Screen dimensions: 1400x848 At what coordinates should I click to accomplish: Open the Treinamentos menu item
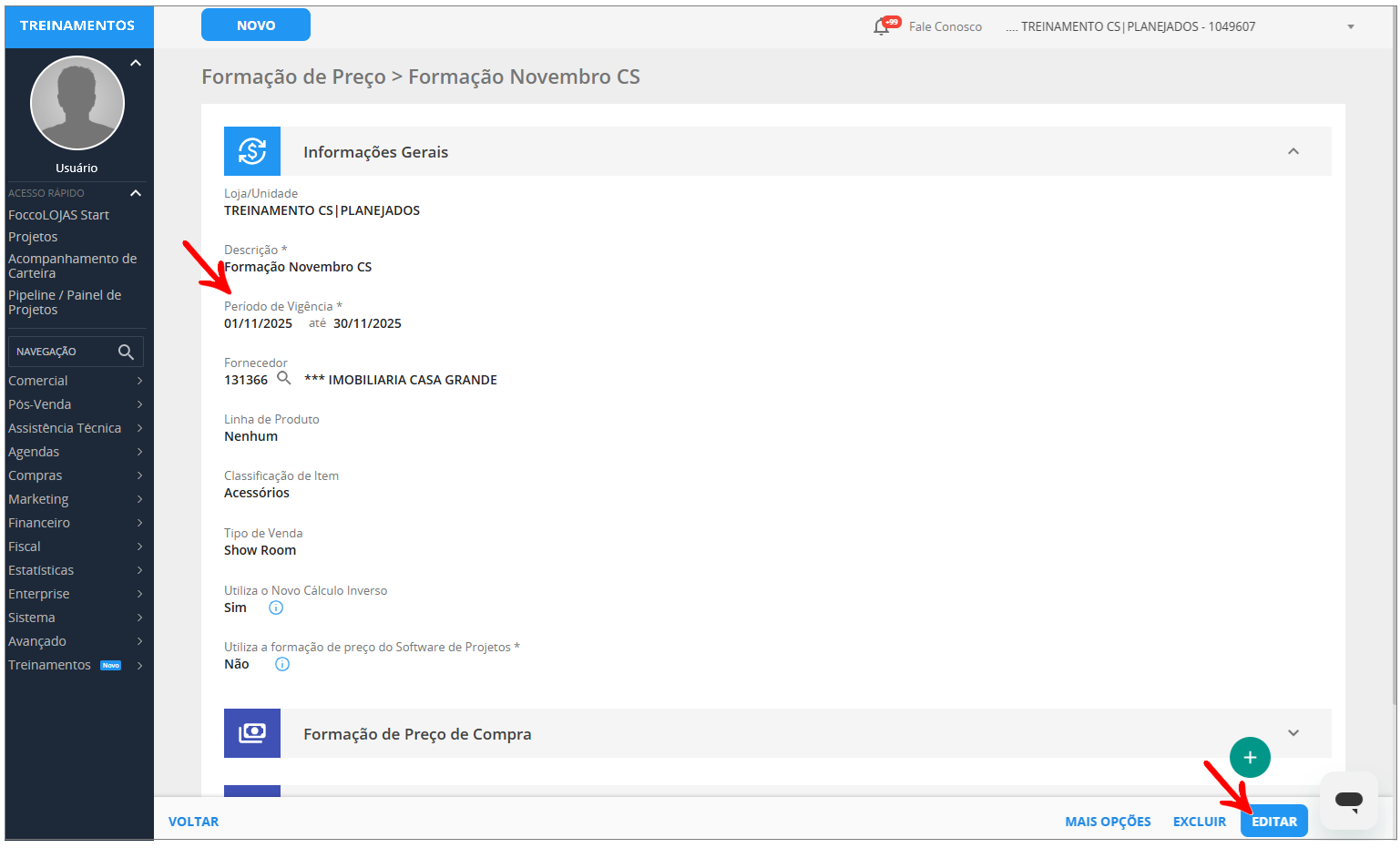point(49,664)
